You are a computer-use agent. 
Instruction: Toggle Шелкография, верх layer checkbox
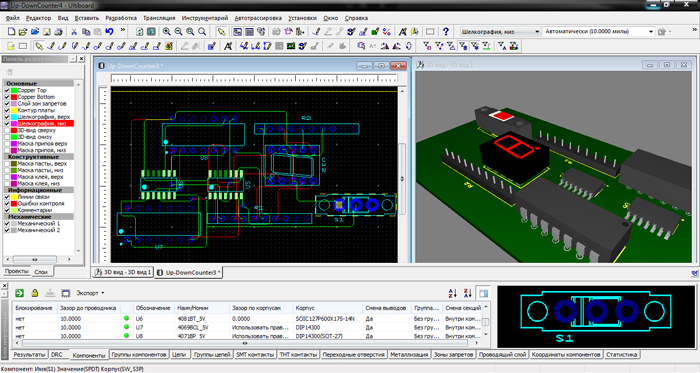7,117
